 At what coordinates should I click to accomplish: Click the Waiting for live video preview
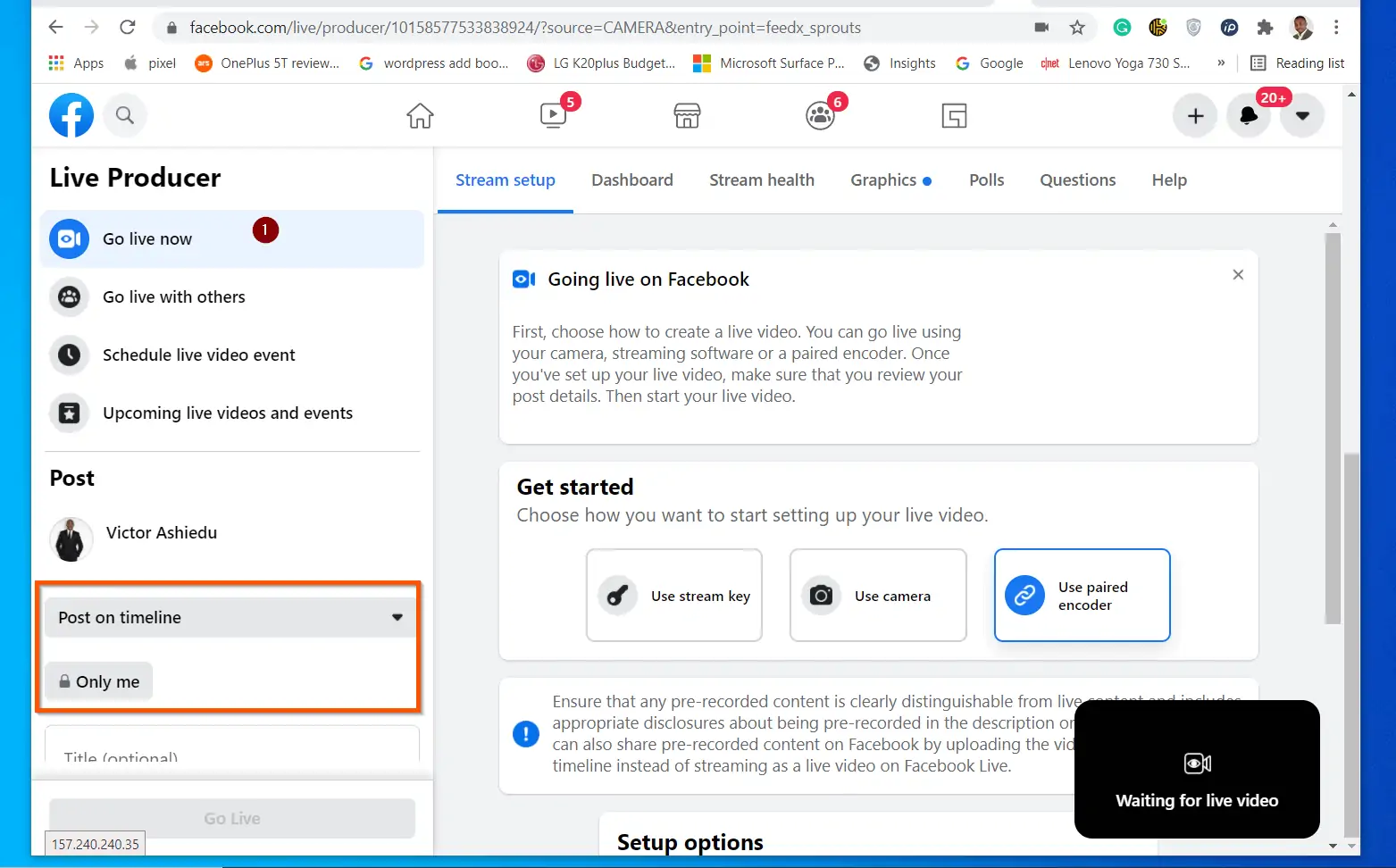1197,769
